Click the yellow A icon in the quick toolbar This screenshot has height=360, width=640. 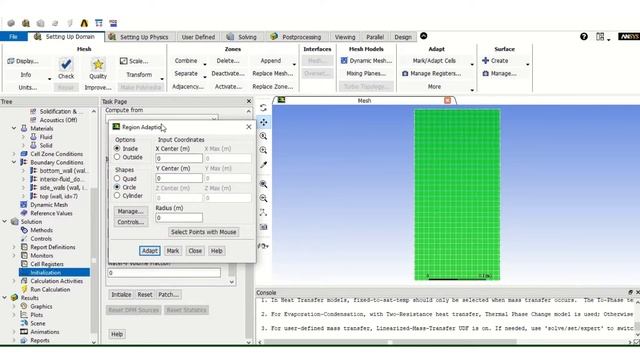(x=84, y=23)
